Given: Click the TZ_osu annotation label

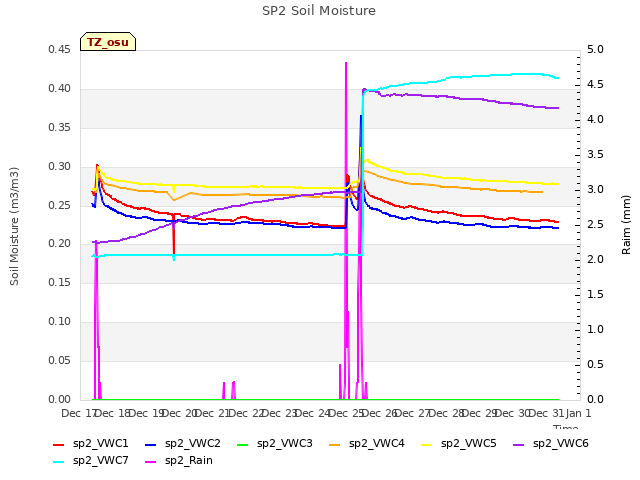Looking at the screenshot, I should point(108,42).
